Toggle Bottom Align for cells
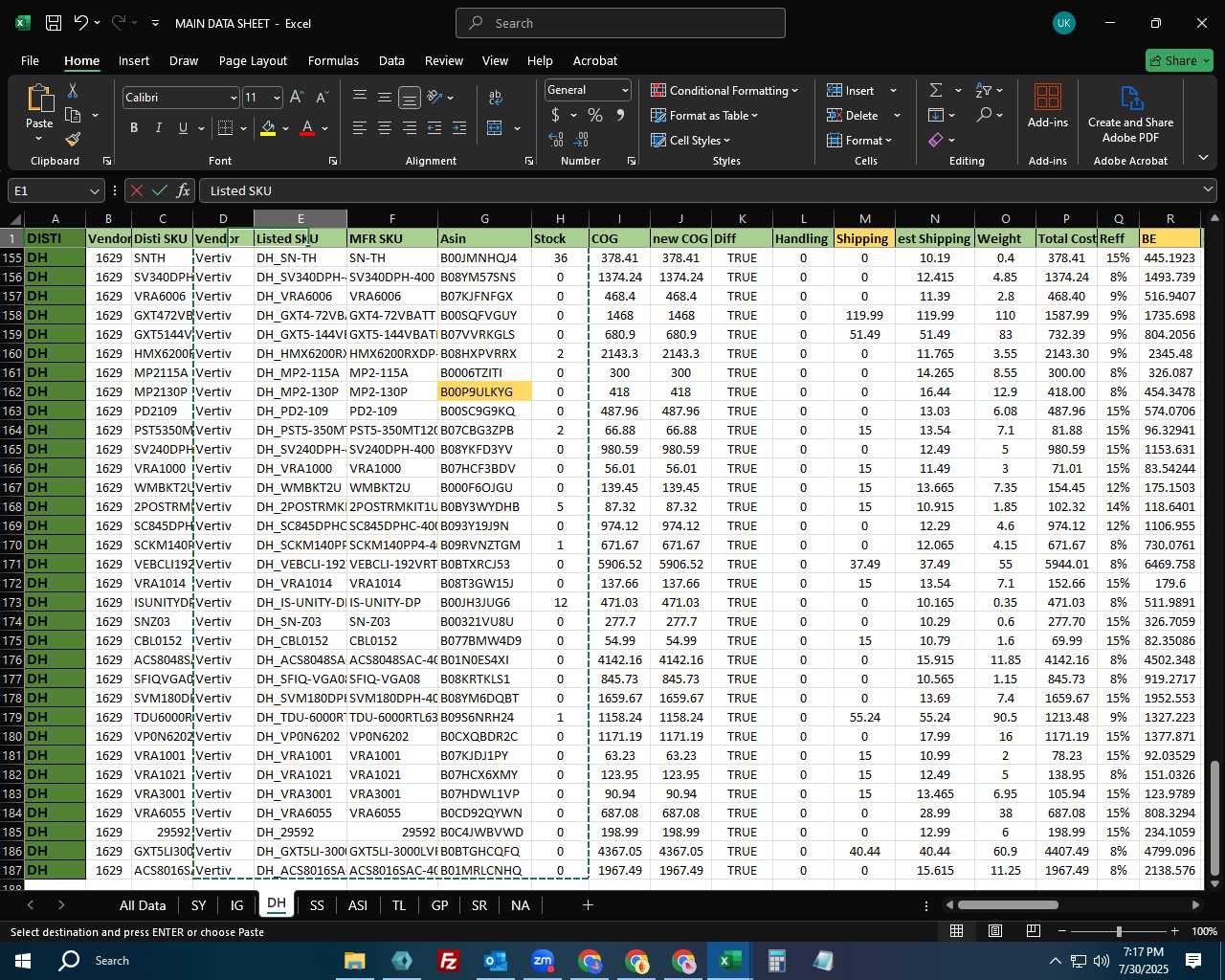 tap(410, 98)
